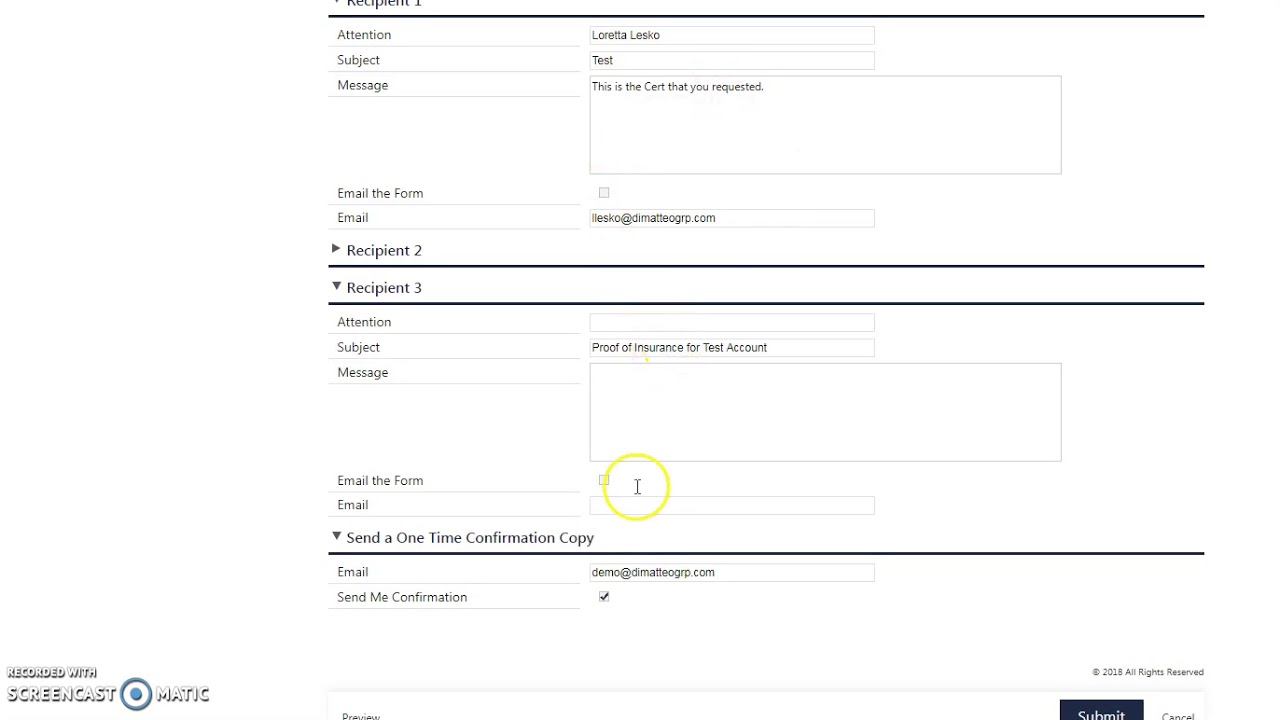Click the Proof of Insurance subject field

pyautogui.click(x=732, y=347)
